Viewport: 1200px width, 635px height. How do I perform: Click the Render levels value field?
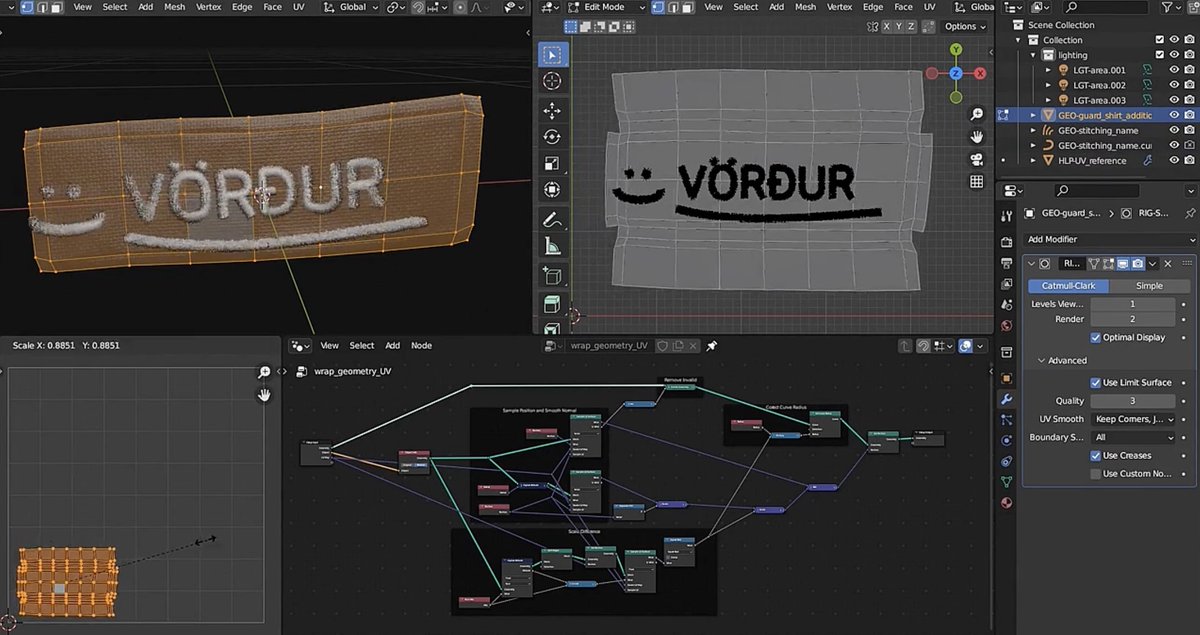point(1133,319)
